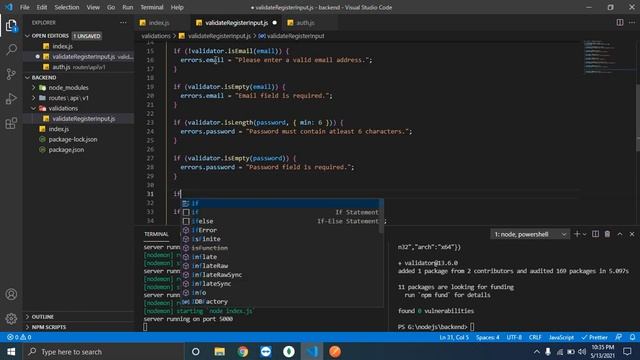The height and width of the screenshot is (360, 640).
Task: Open the Terminal menu
Action: tap(151, 7)
